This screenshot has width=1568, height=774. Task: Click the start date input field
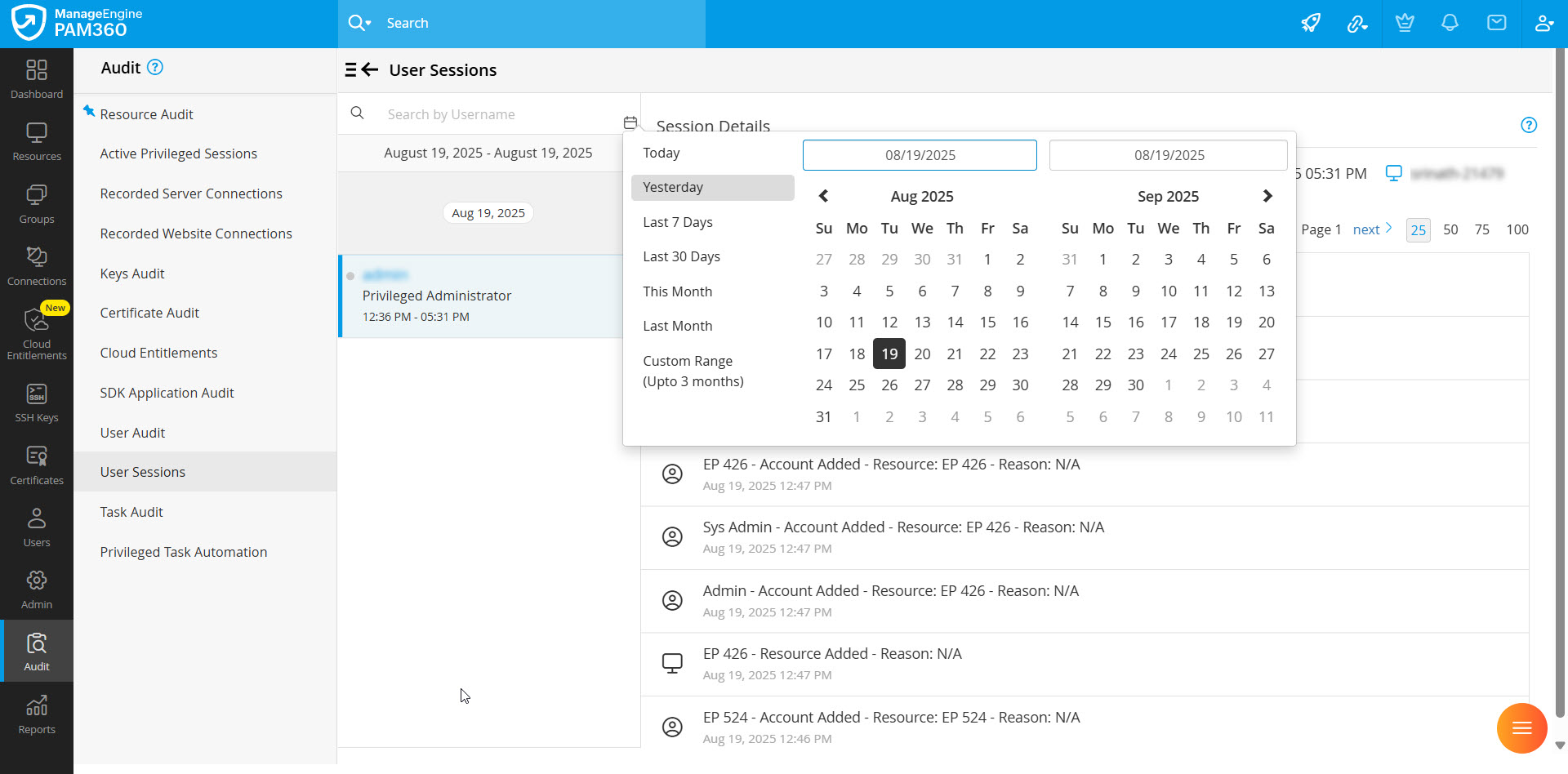coord(920,155)
